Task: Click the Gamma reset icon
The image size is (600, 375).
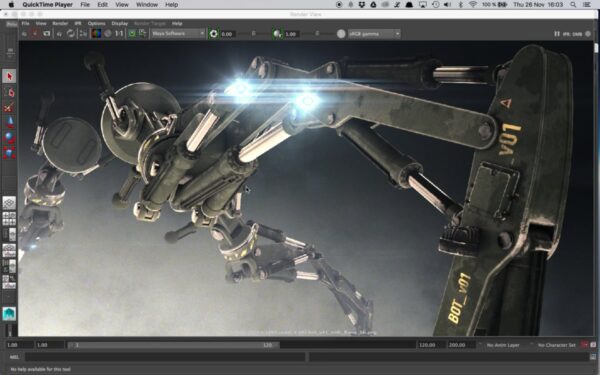Action: coord(277,34)
